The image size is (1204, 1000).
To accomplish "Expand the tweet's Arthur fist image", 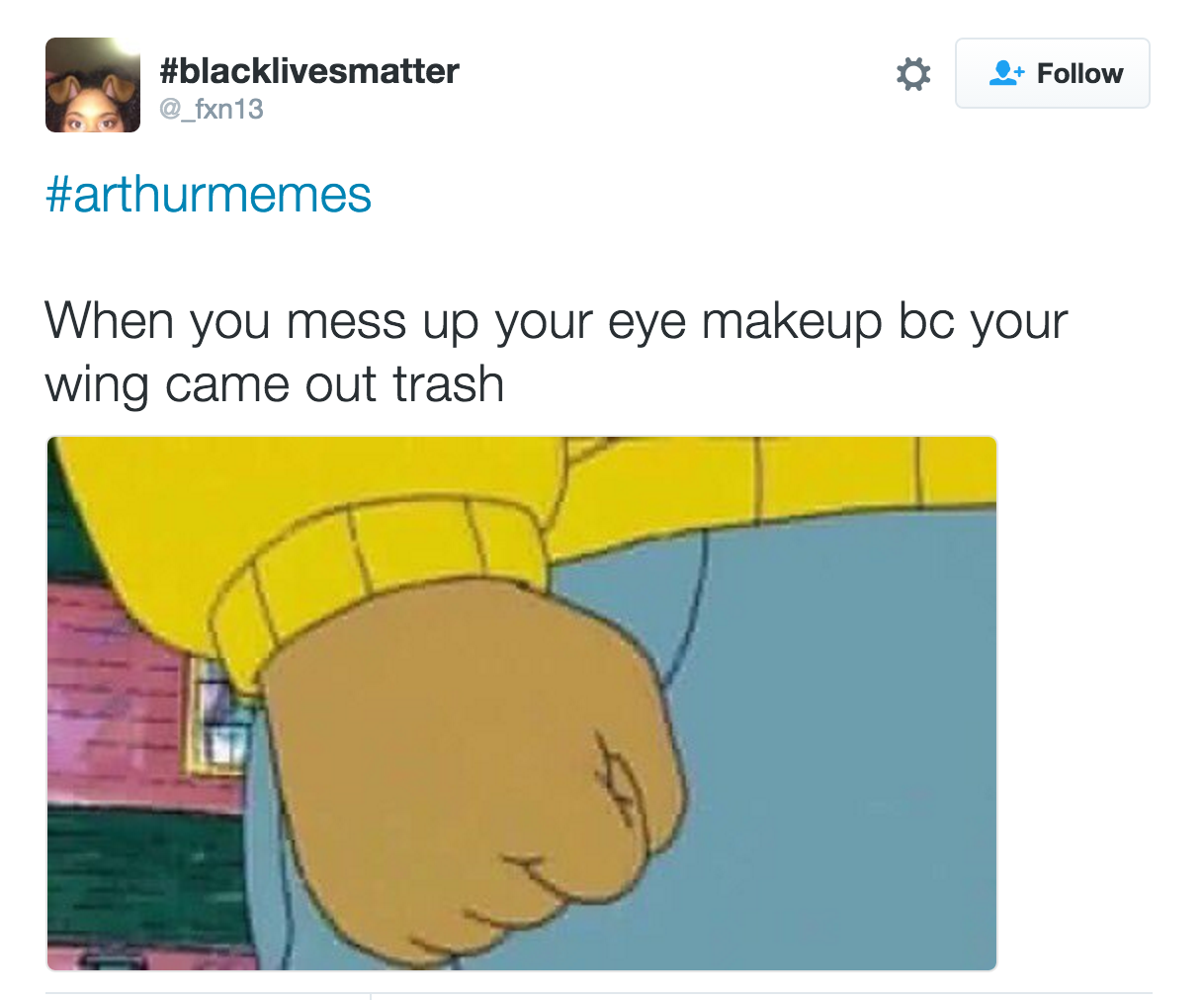I will click(x=522, y=704).
